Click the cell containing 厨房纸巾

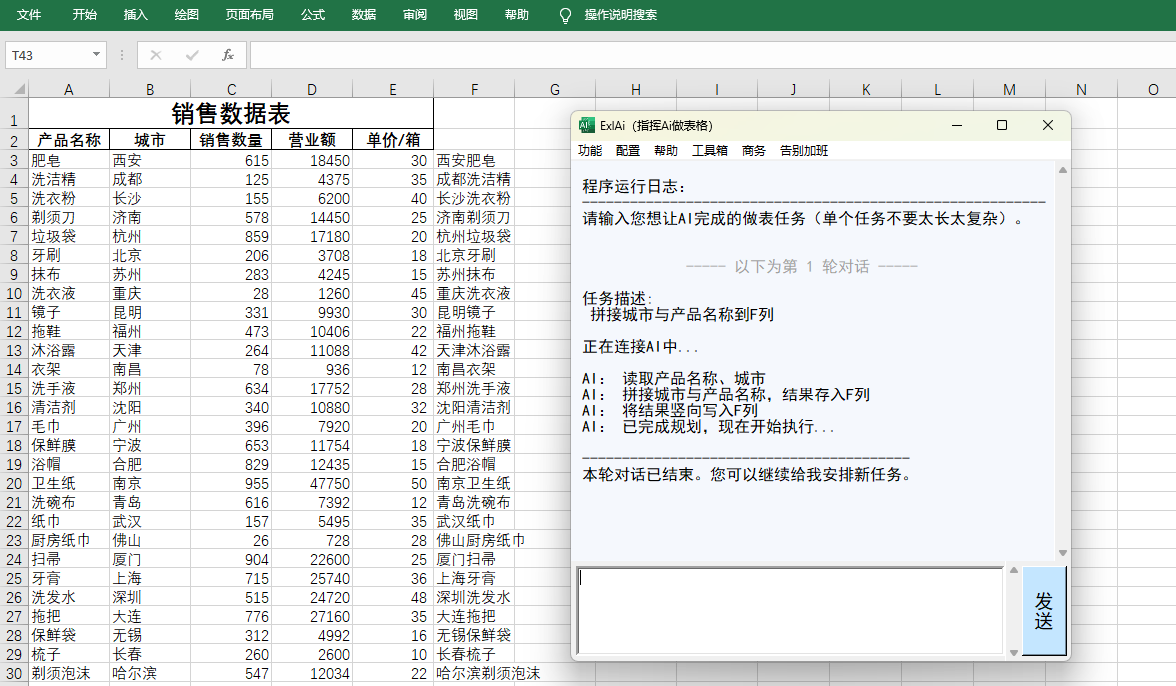coord(69,541)
